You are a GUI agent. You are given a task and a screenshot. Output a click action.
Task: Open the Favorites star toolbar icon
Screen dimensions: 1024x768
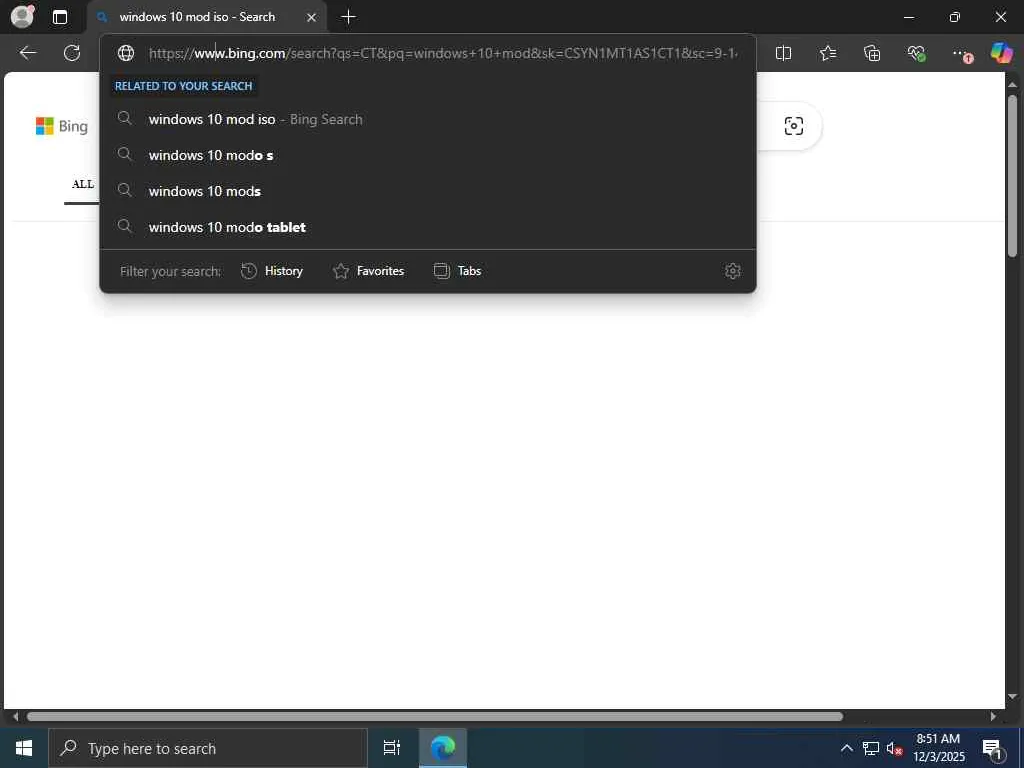point(827,53)
